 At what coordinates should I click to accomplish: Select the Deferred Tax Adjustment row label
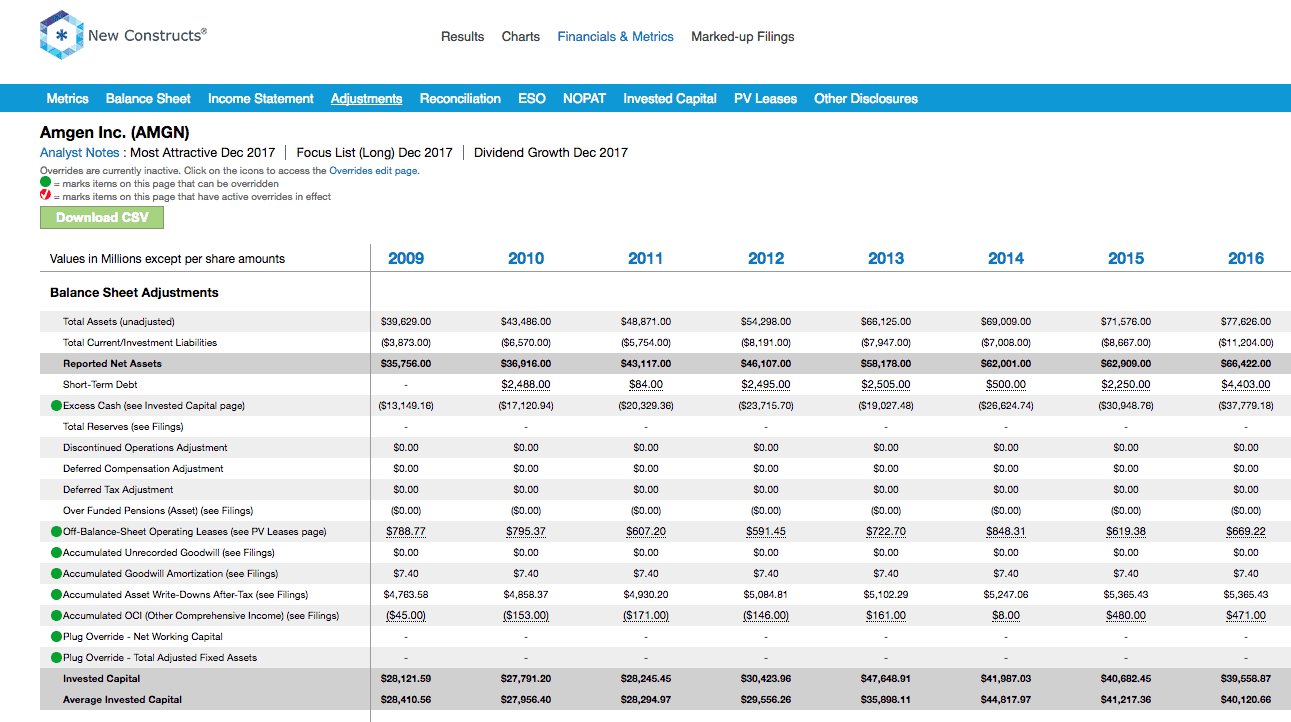[x=118, y=490]
